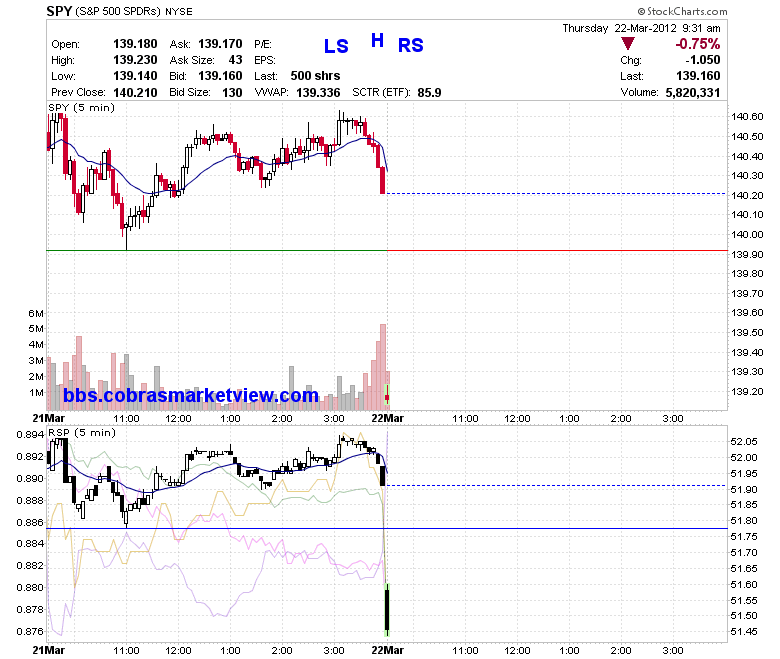Click the bbs.cobrasmarketview.com link text

(191, 395)
